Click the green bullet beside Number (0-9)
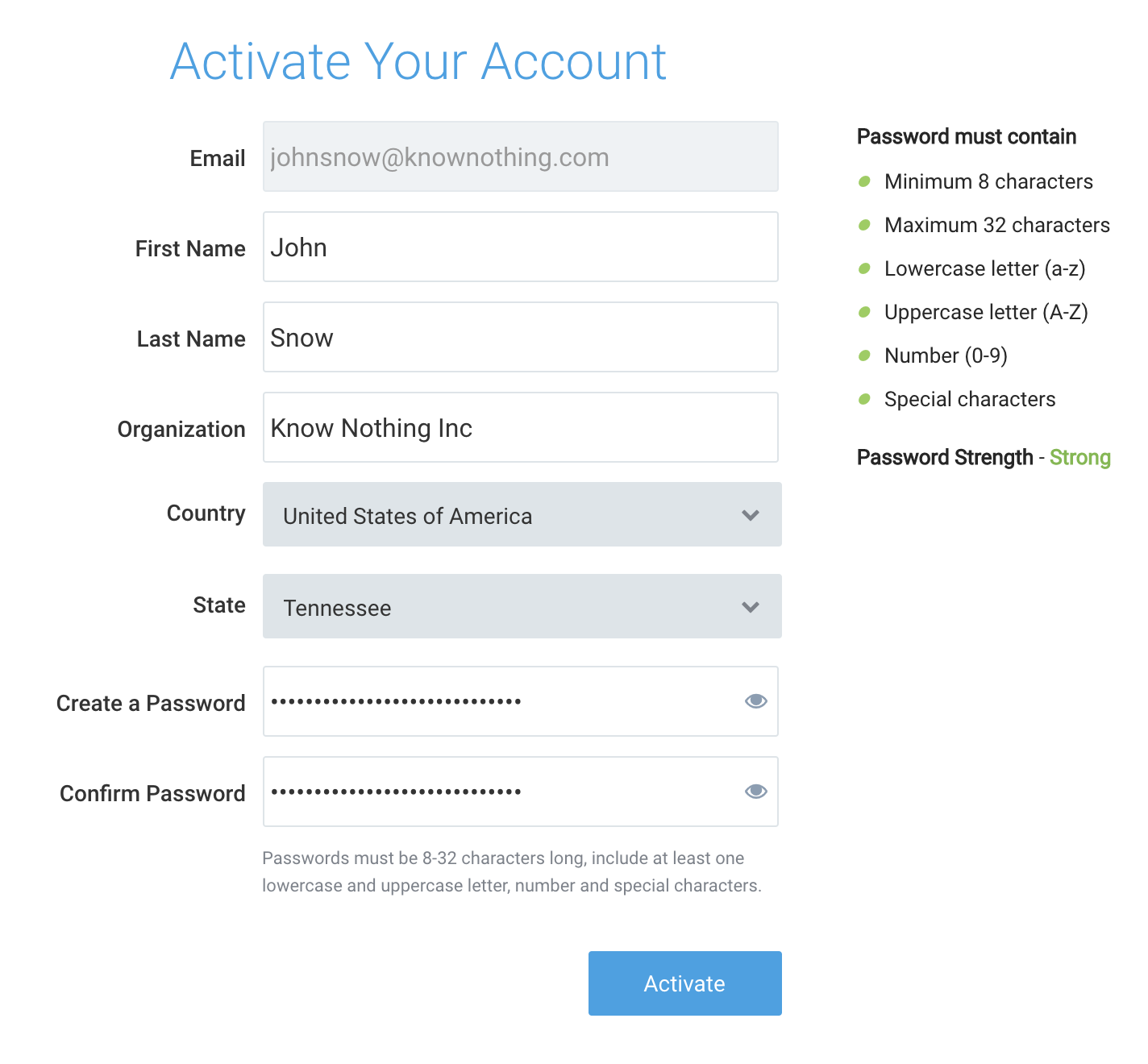The width and height of the screenshot is (1148, 1064). (864, 355)
